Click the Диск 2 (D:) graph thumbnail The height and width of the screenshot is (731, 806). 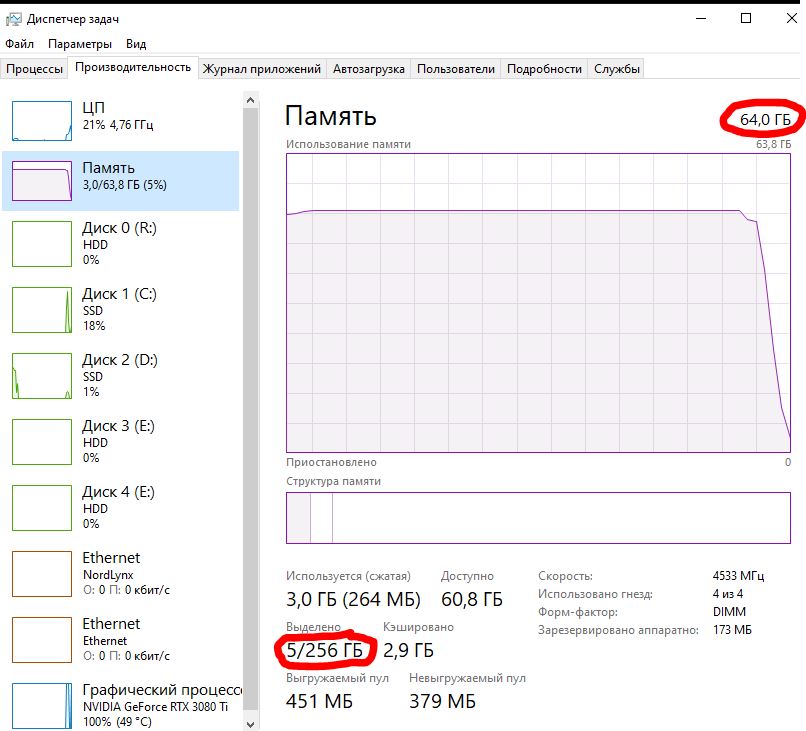click(x=42, y=376)
